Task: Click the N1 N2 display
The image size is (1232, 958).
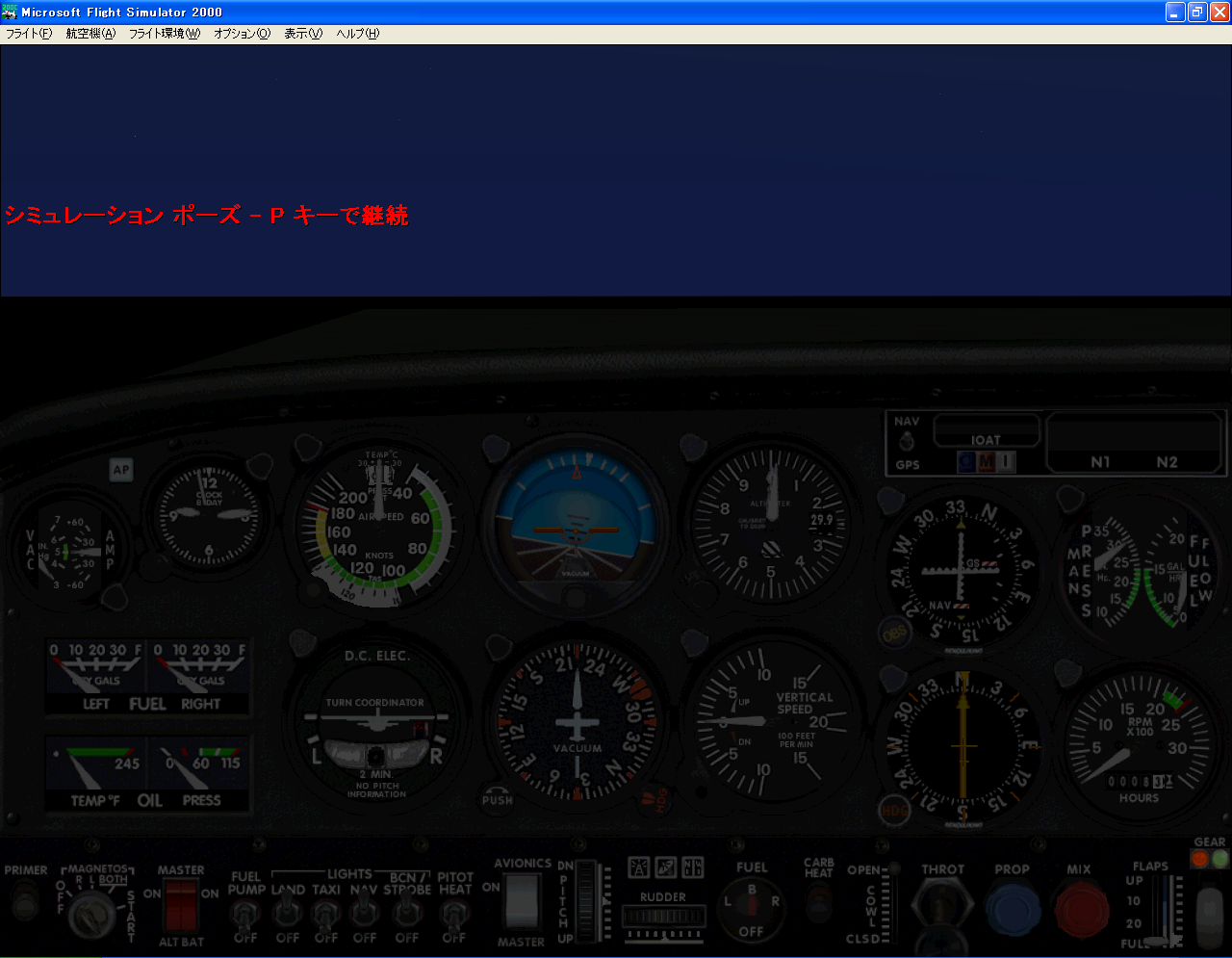Action: pos(1134,443)
